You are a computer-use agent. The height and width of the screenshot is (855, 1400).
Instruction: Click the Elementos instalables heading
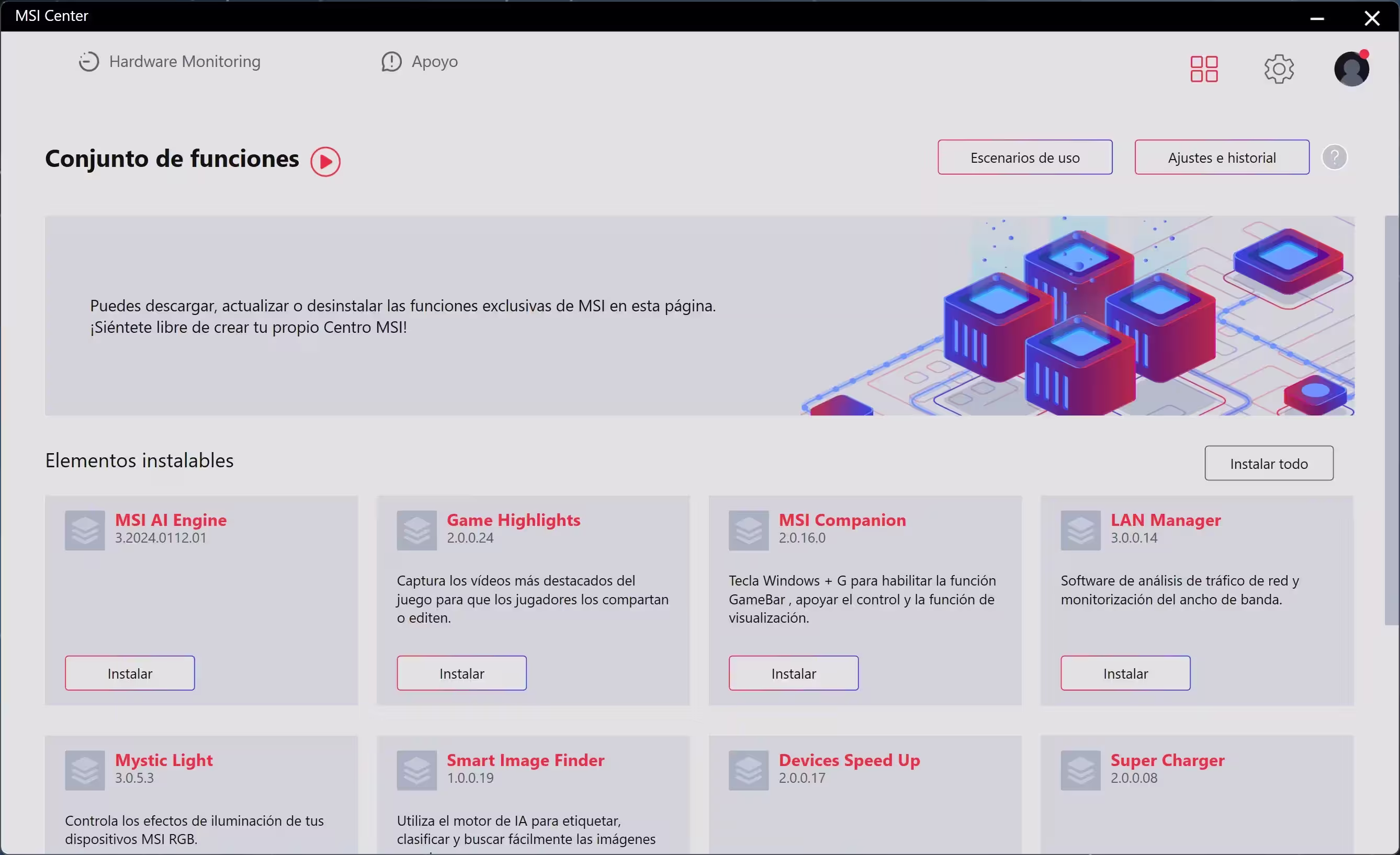tap(139, 461)
